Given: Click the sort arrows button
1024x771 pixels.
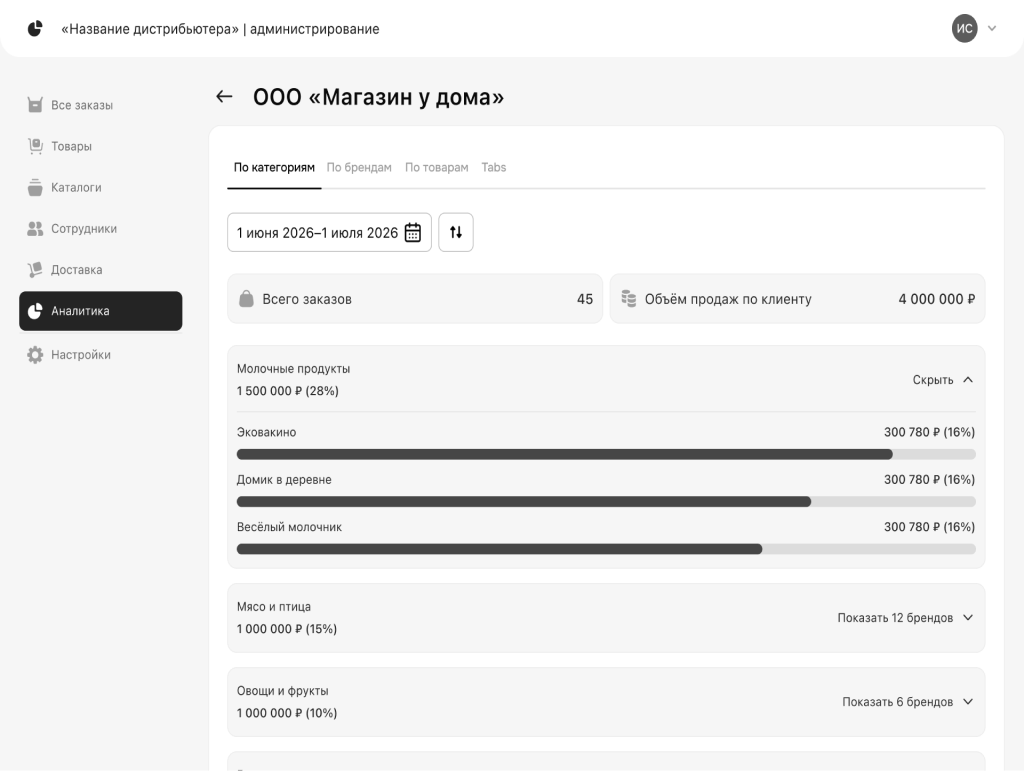Looking at the screenshot, I should [x=456, y=232].
